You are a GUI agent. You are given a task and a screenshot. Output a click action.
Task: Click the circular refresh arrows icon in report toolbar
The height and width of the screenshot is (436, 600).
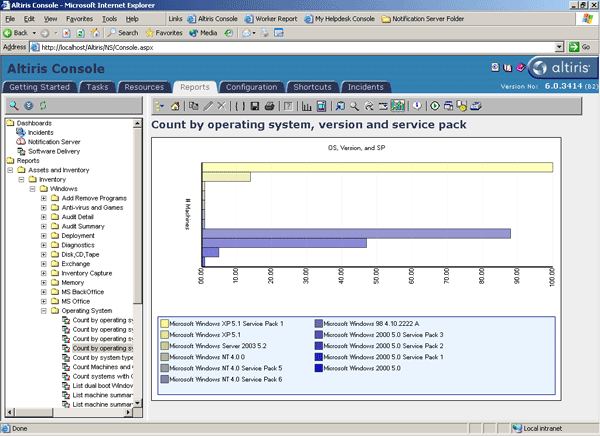[x=369, y=106]
